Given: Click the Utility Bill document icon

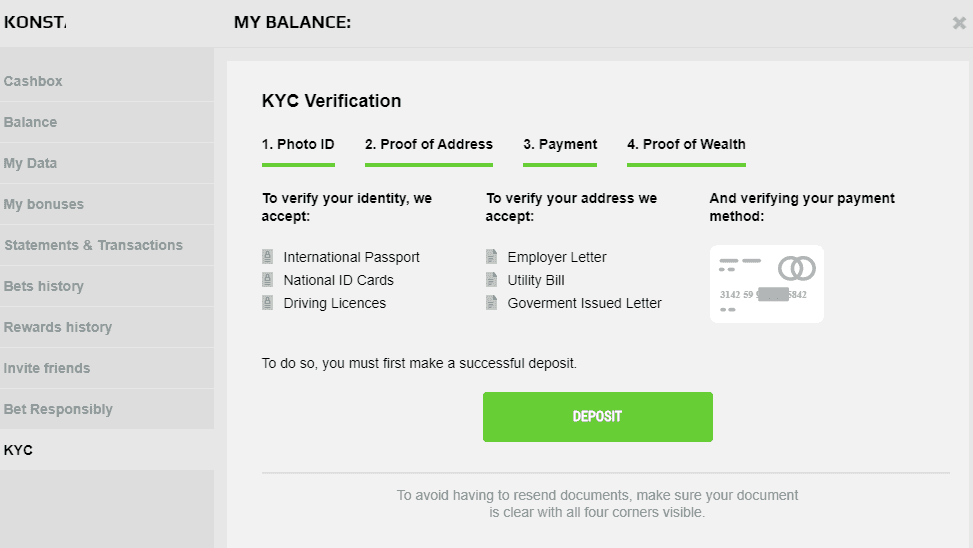Looking at the screenshot, I should (x=492, y=280).
